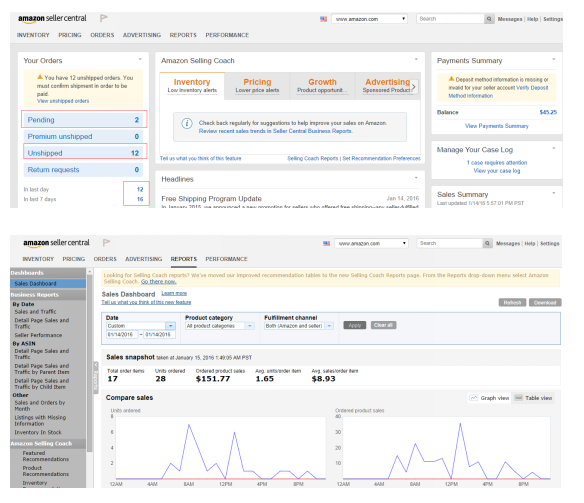584x503 pixels.
Task: Open the Premium unshipped row
Action: 83,137
